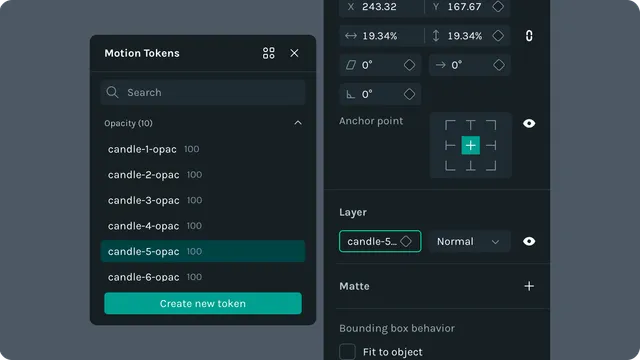Select the candle-3-opac token
This screenshot has width=640, height=360.
203,200
